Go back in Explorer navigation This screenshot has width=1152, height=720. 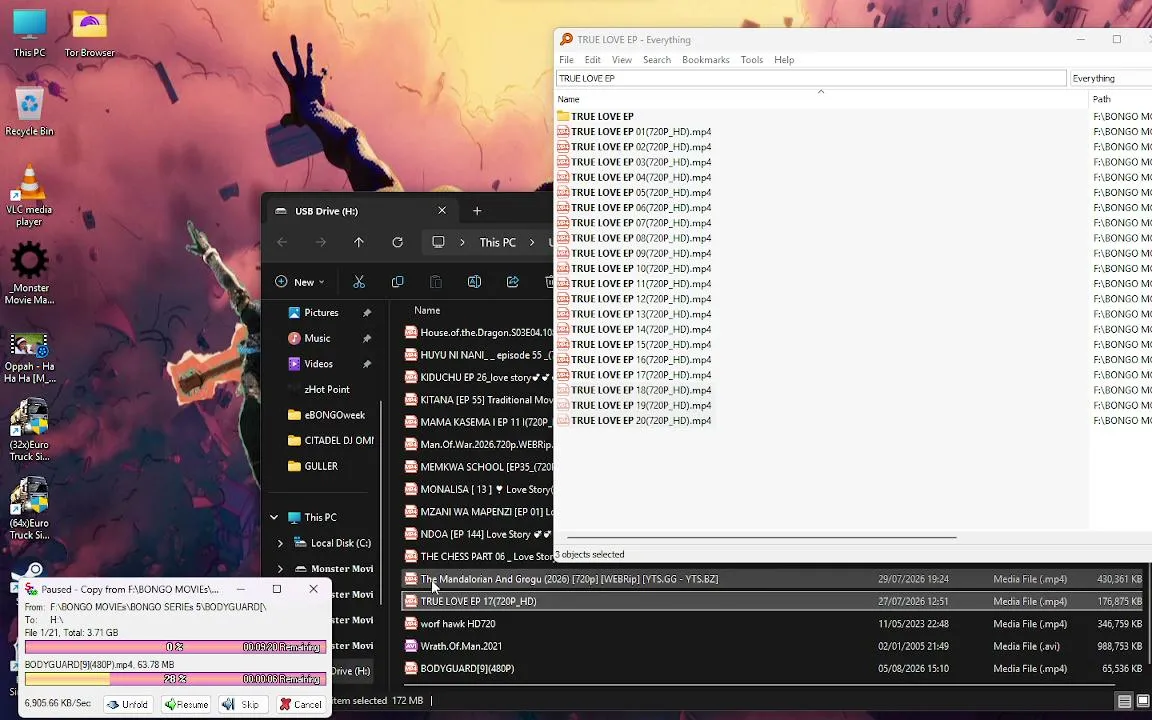pos(282,242)
